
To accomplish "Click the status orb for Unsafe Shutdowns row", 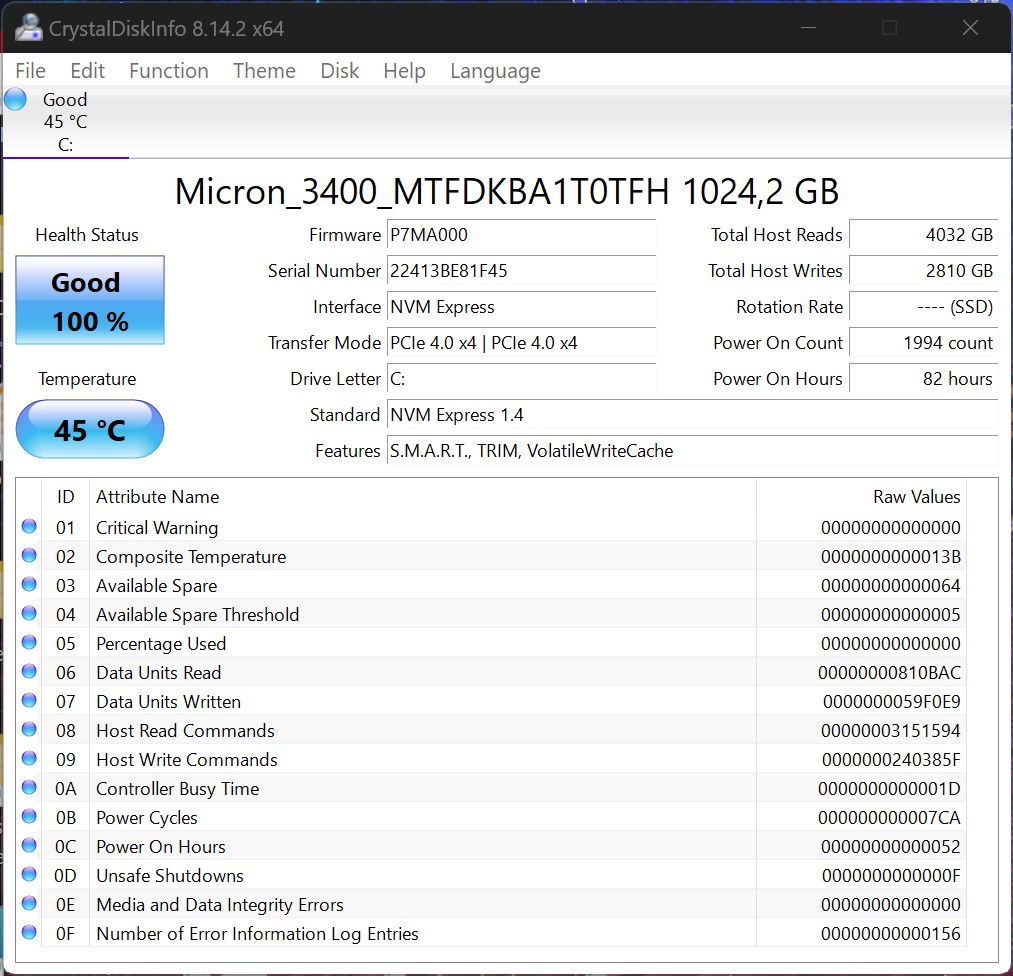I will [x=29, y=874].
